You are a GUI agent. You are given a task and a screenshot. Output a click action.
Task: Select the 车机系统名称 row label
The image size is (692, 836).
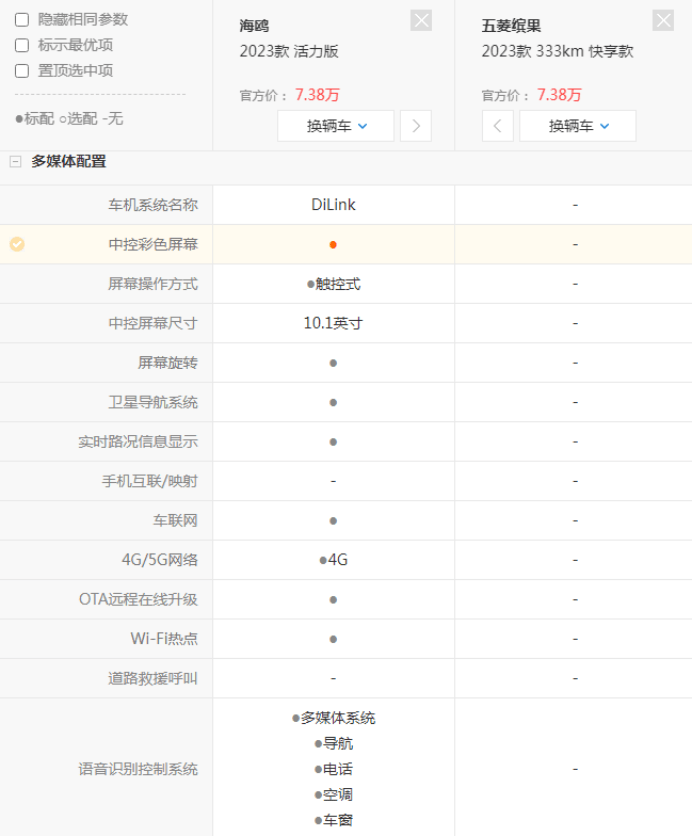pyautogui.click(x=153, y=205)
